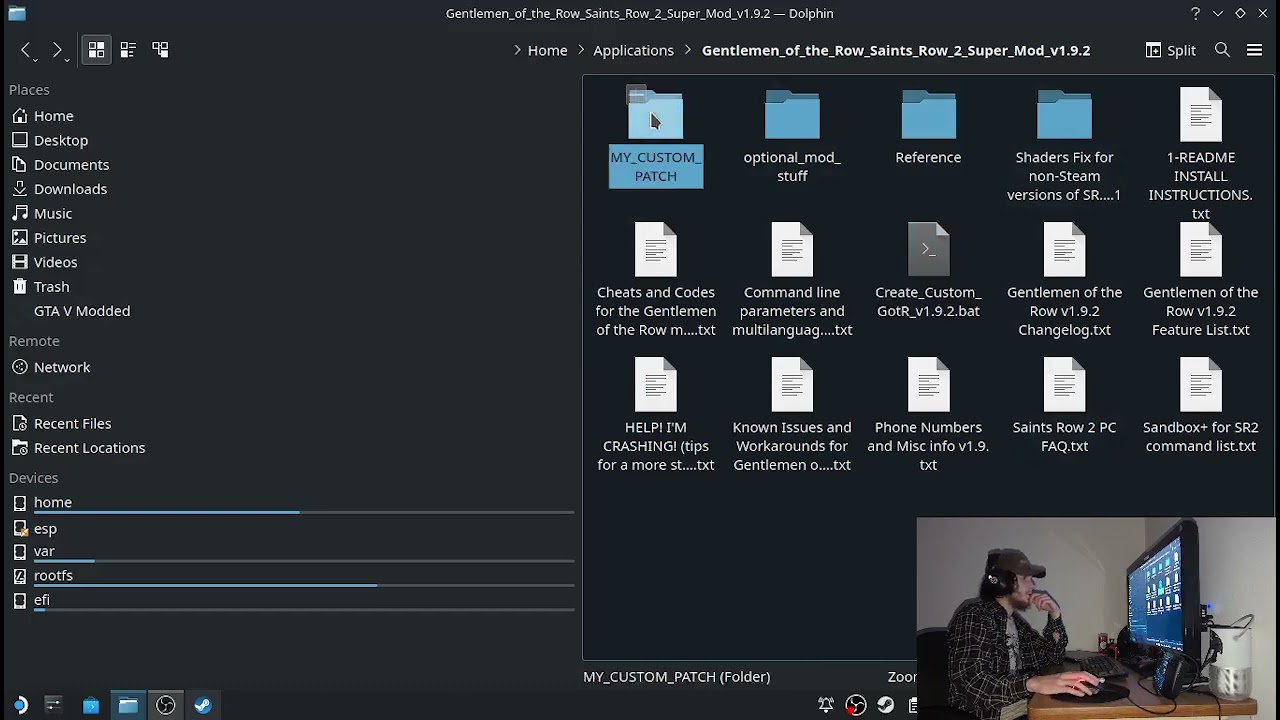The image size is (1280, 720).
Task: Expand the chevron before Home breadcrumb
Action: (x=517, y=50)
